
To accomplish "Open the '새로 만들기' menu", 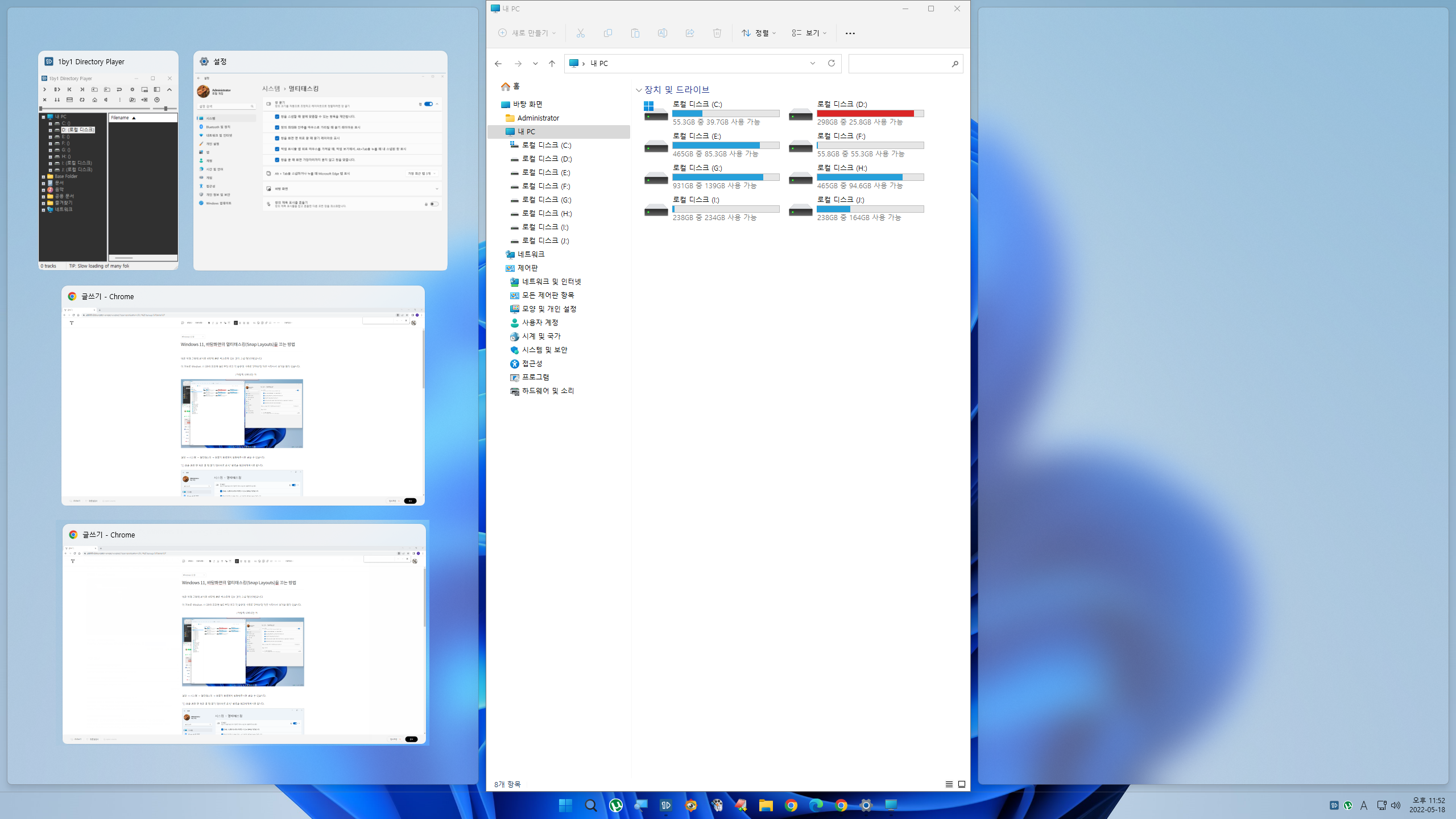I will pyautogui.click(x=527, y=33).
